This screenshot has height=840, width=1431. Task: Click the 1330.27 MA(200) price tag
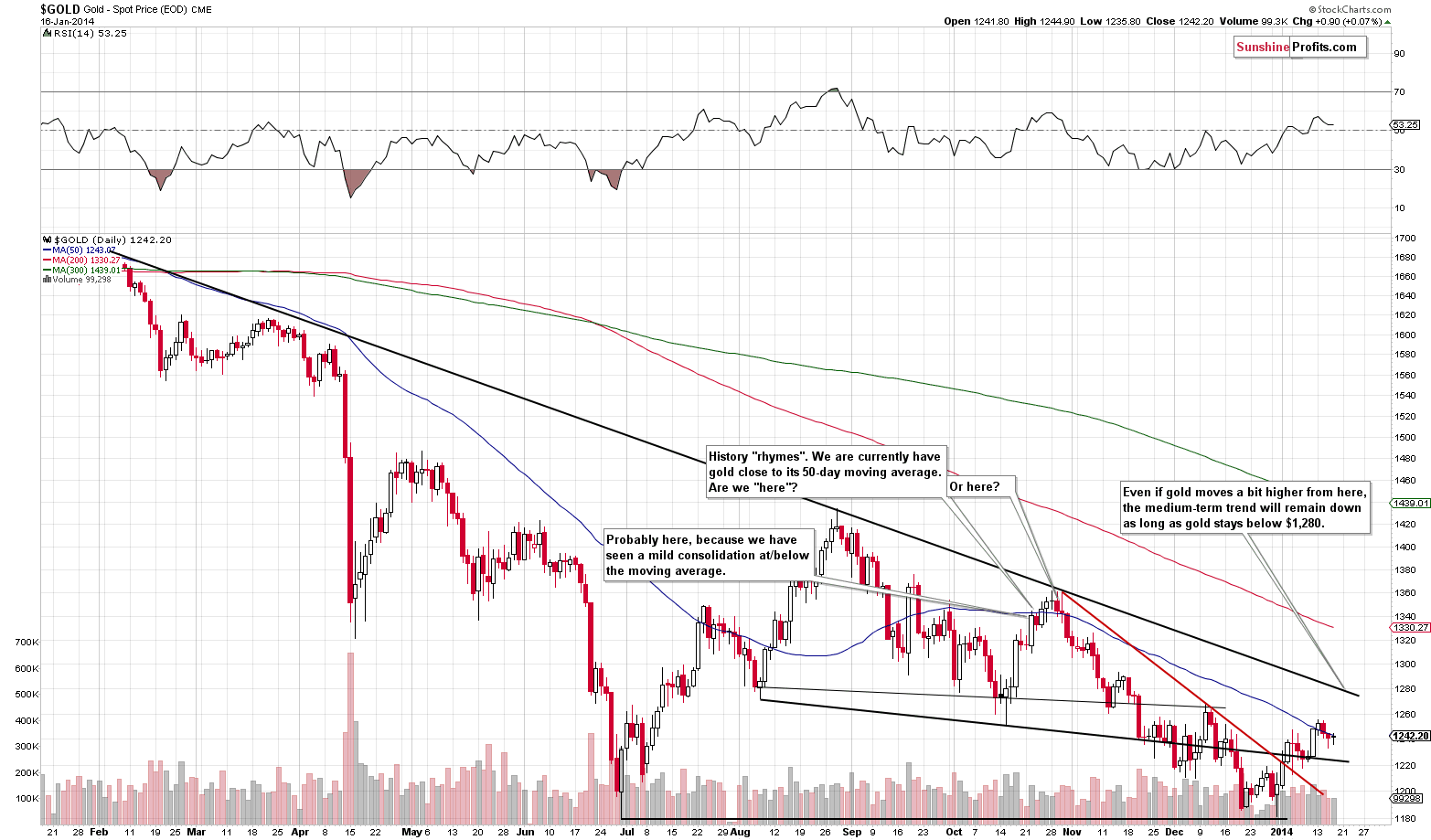1410,627
